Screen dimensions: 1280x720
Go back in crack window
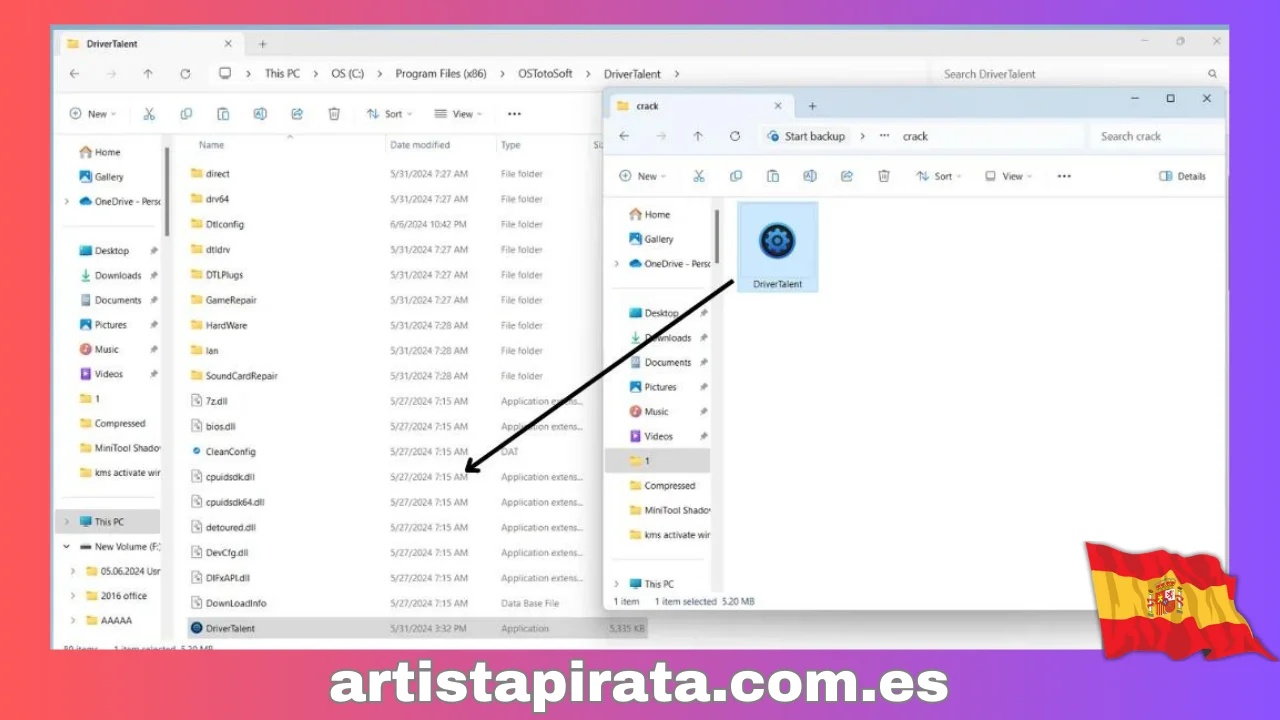tap(624, 136)
